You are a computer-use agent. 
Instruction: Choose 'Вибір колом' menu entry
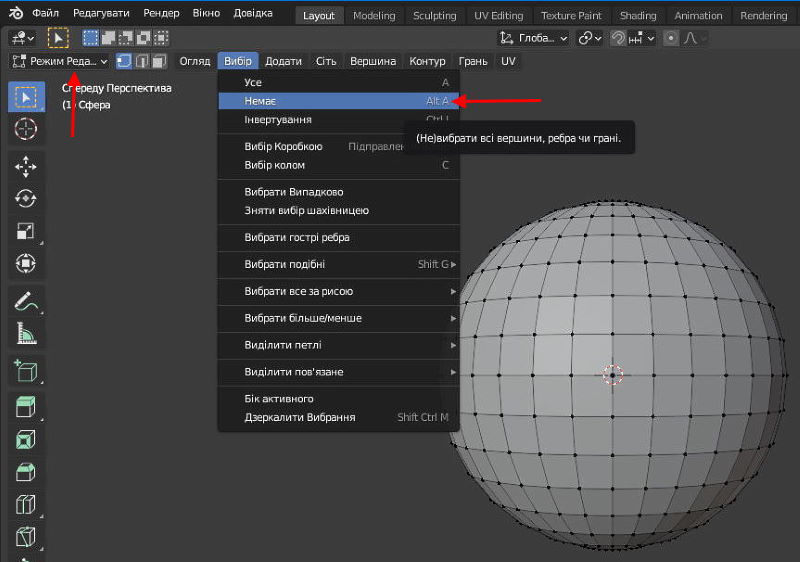(339, 165)
